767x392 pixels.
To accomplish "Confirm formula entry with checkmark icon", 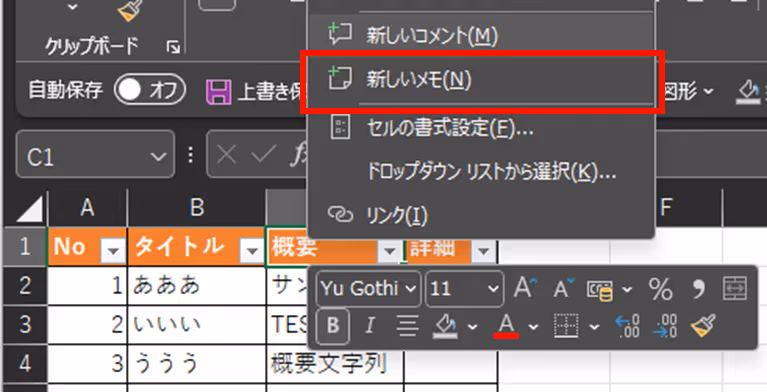I will tap(264, 155).
